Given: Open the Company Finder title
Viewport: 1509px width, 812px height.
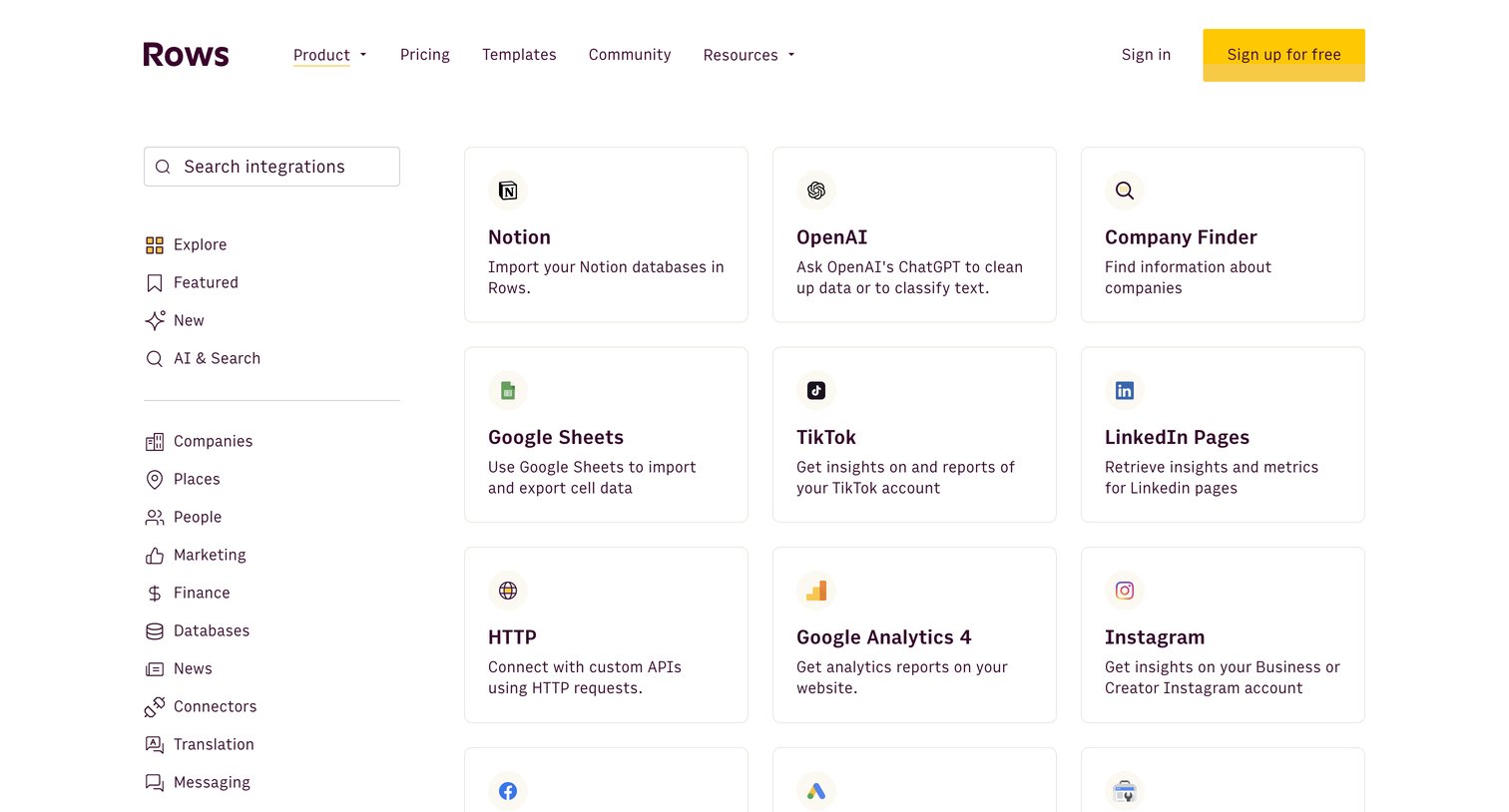Looking at the screenshot, I should pos(1181,237).
